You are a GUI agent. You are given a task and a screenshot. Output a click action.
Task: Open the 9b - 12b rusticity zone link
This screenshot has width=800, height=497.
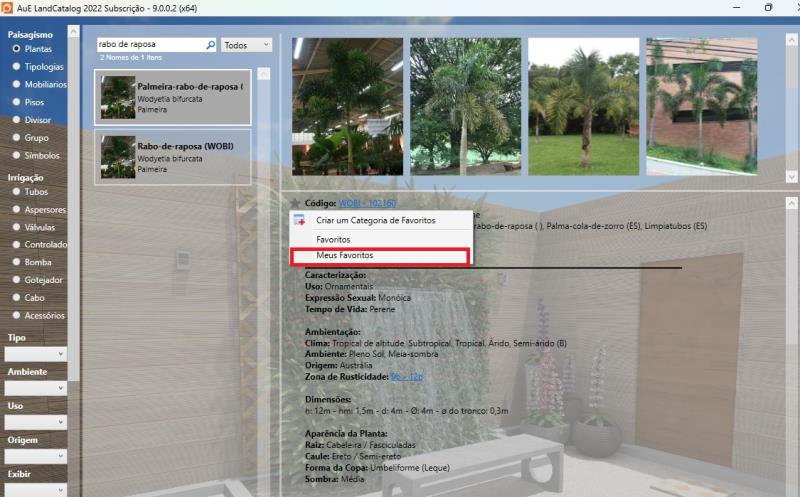click(x=407, y=377)
